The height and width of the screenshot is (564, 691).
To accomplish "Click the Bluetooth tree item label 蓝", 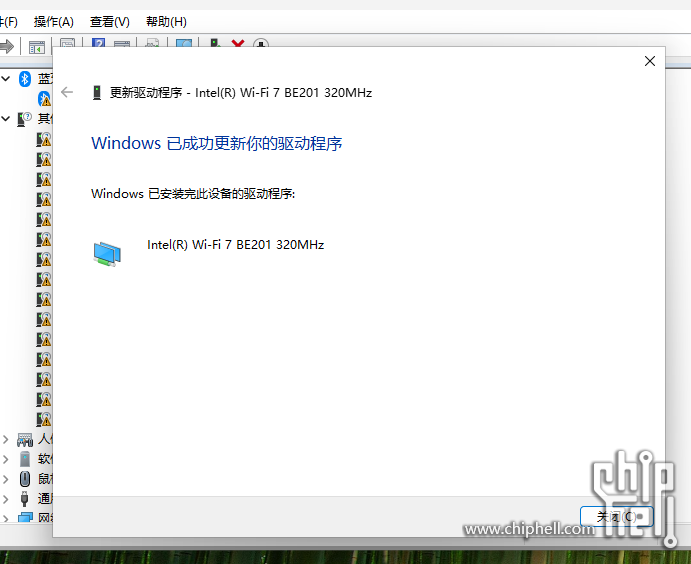I will click(x=45, y=79).
